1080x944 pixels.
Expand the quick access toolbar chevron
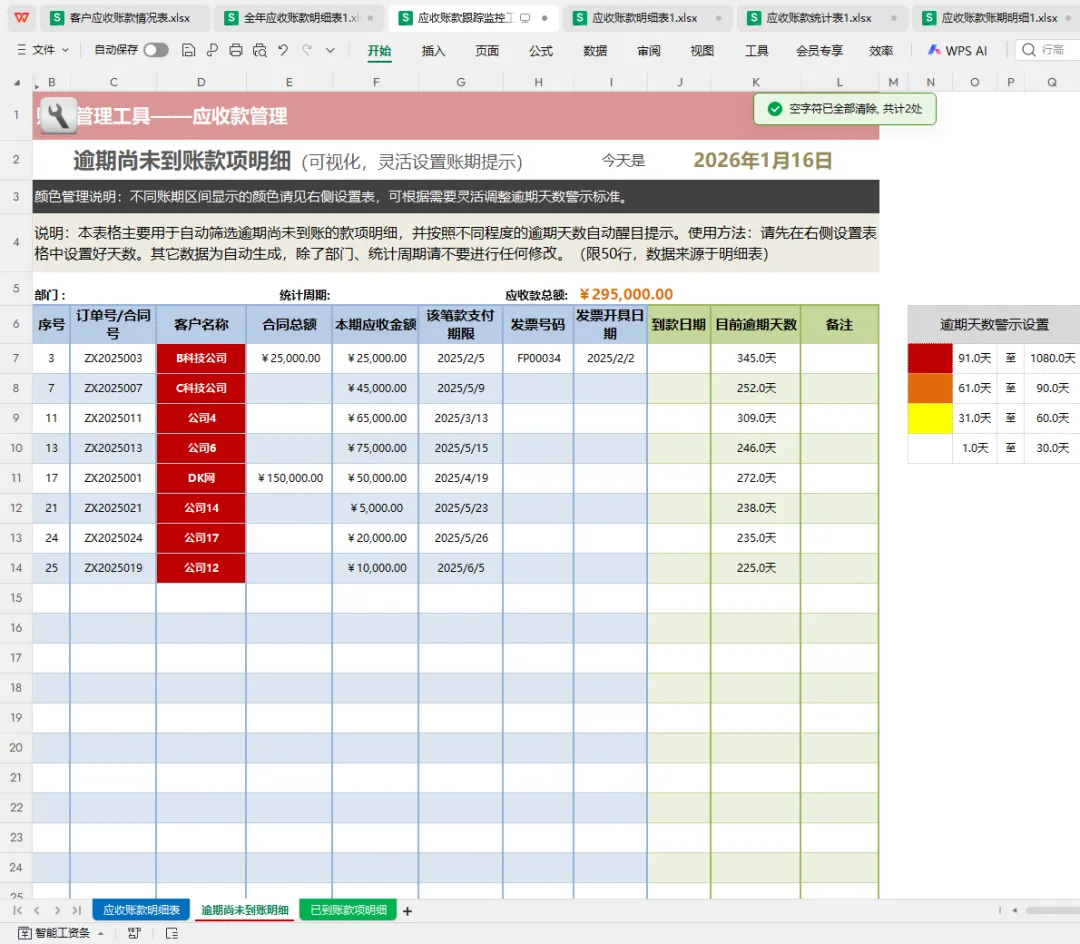point(331,50)
